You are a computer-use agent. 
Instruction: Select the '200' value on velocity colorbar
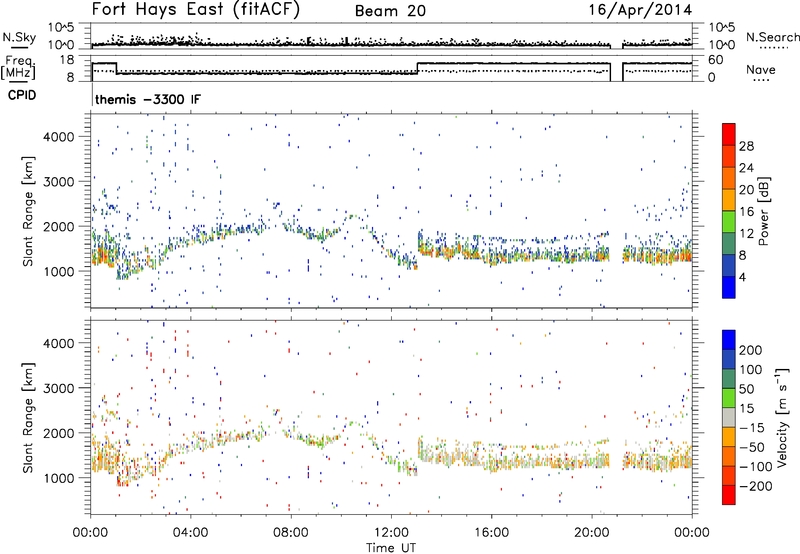(x=751, y=350)
